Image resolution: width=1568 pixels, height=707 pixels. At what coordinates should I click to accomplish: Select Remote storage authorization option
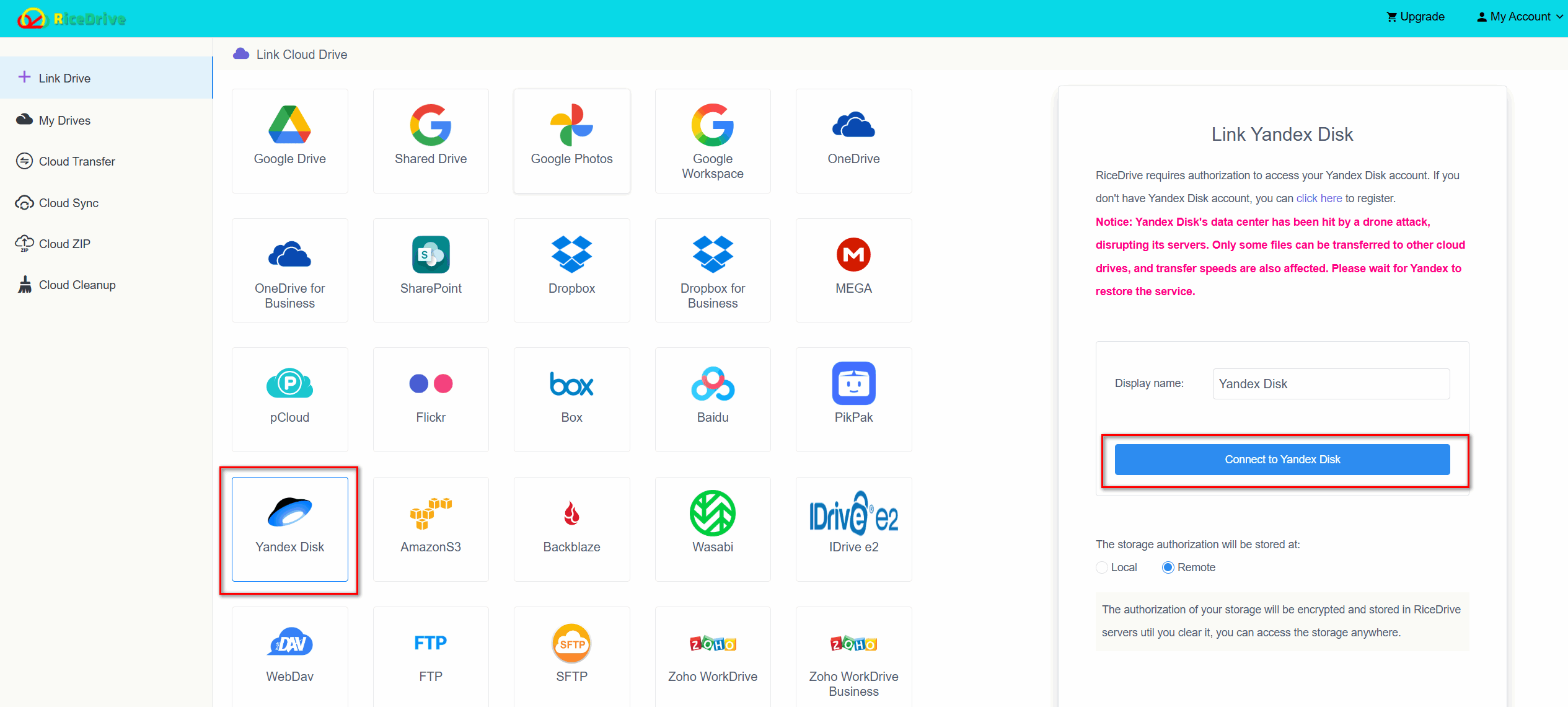click(x=1168, y=567)
